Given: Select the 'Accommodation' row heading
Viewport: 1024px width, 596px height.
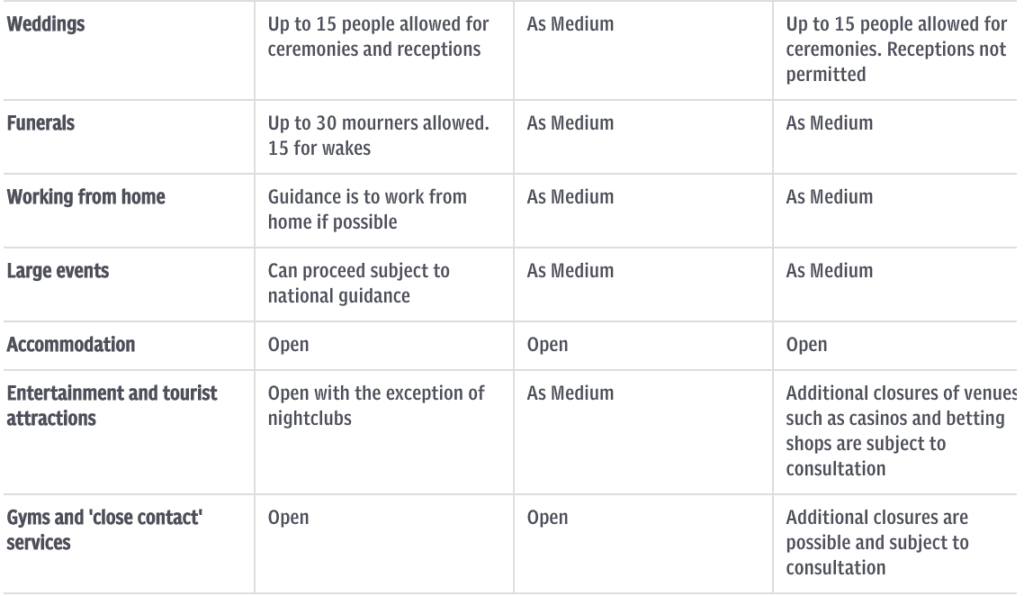Looking at the screenshot, I should [71, 345].
